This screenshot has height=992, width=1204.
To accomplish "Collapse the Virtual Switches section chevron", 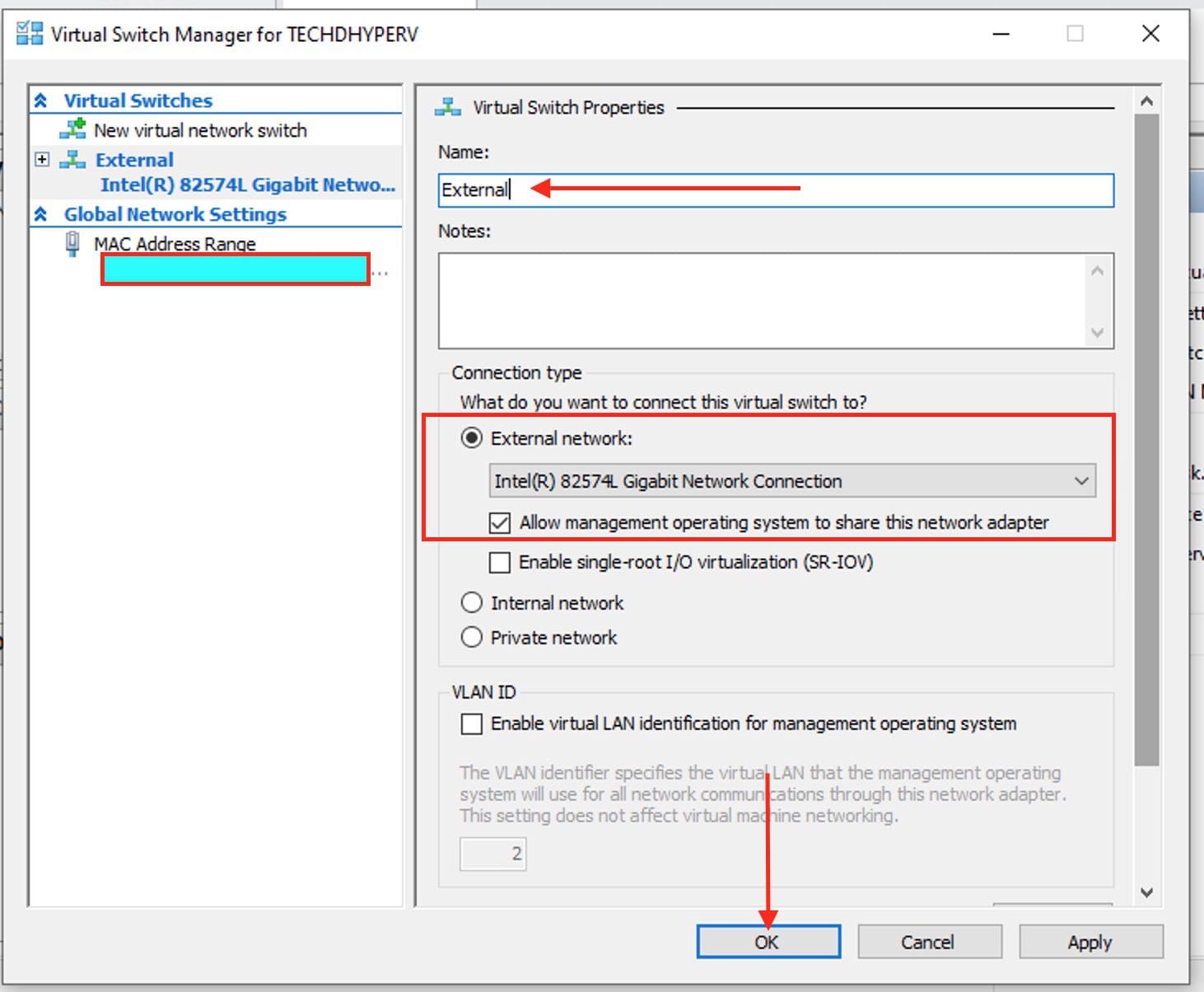I will click(41, 101).
